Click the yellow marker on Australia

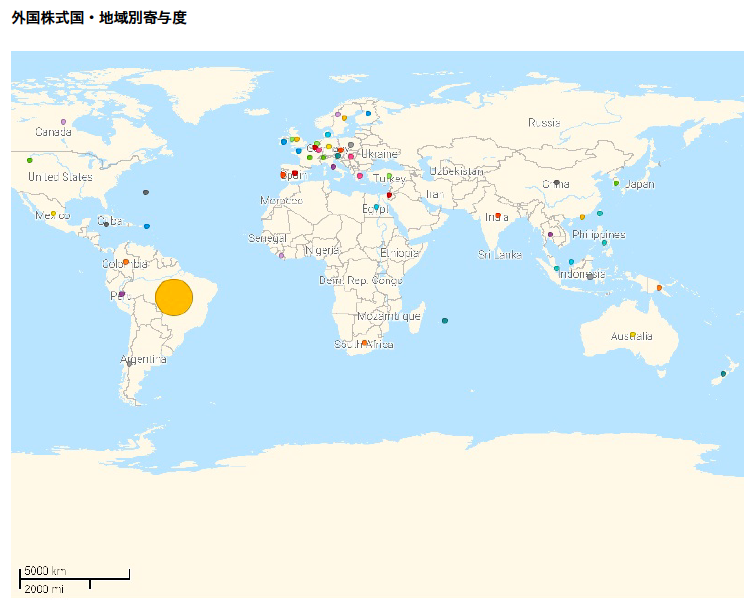pos(632,335)
